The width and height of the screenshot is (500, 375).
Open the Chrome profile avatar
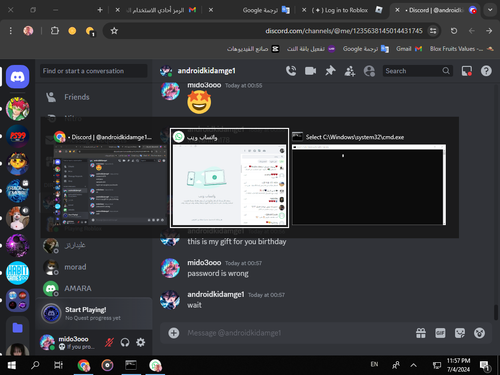click(x=28, y=31)
